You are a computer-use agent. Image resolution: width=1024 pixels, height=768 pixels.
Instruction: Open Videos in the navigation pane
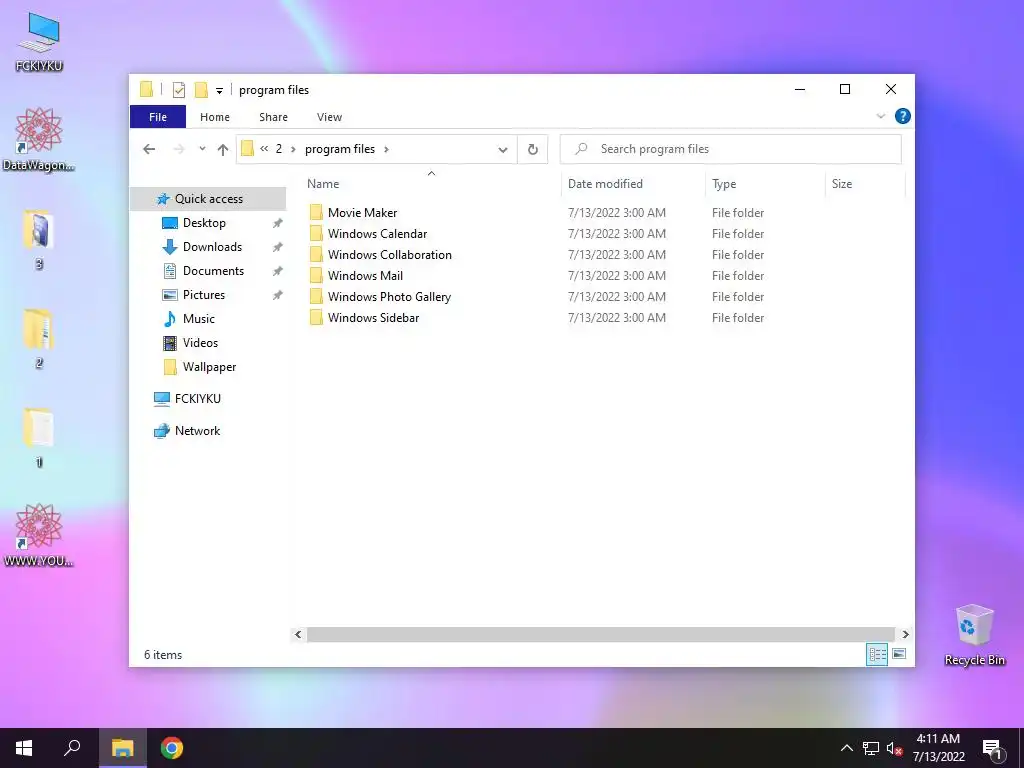(x=200, y=343)
